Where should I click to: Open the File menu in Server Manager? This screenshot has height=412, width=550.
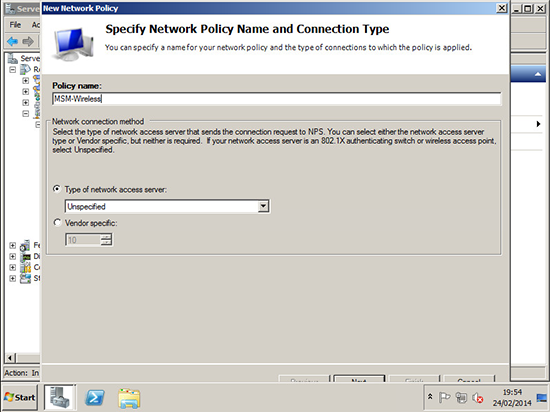coord(15,25)
